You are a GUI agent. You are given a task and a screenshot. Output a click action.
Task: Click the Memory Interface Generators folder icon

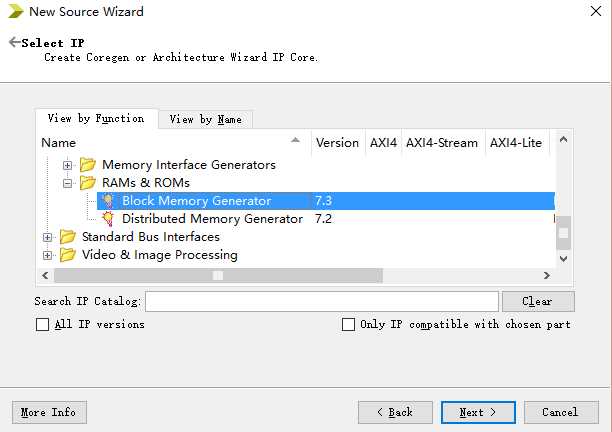[88, 165]
